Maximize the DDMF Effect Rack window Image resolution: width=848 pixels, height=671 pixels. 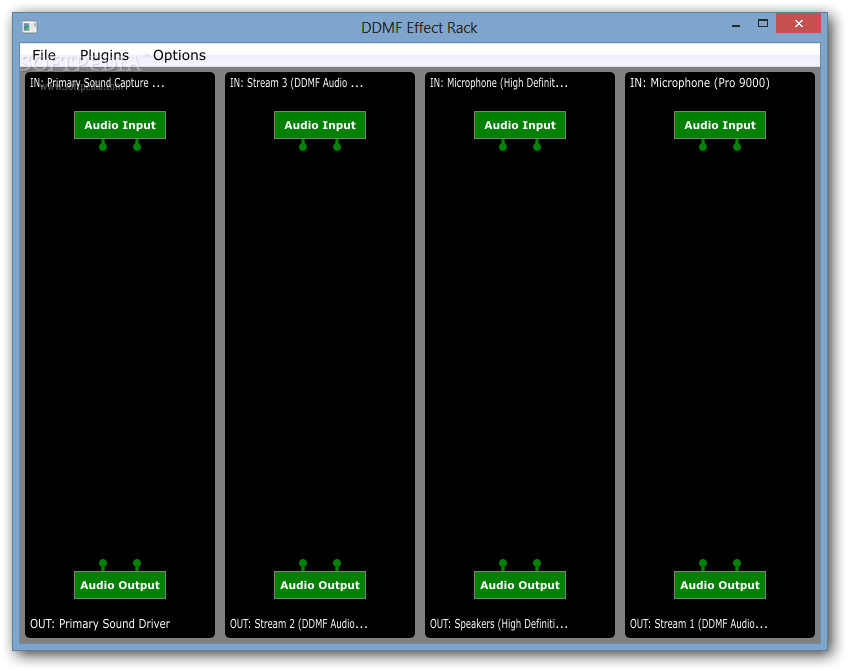[x=763, y=23]
